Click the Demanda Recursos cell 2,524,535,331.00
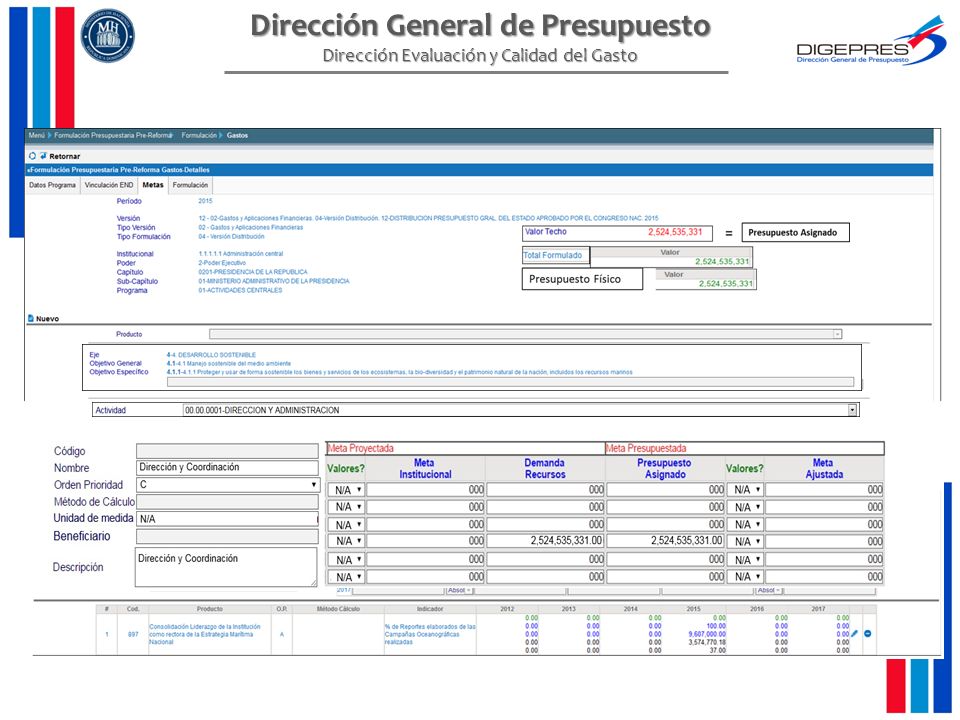Viewport: 960px width, 720px height. point(545,541)
